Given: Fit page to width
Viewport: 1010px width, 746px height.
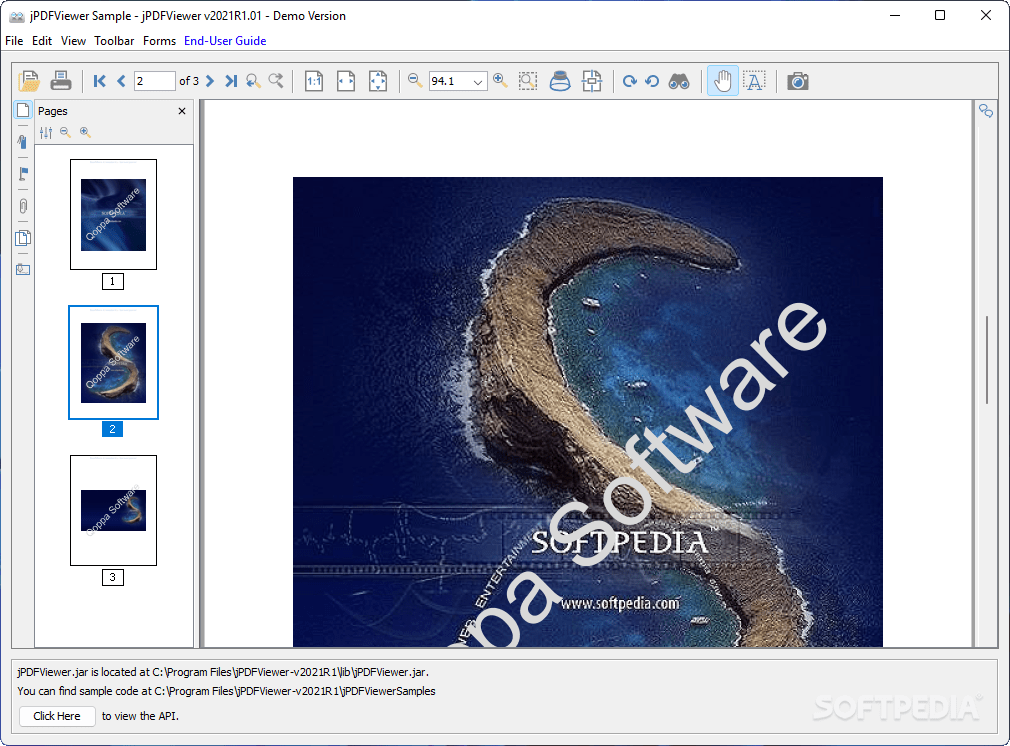Looking at the screenshot, I should (x=346, y=81).
